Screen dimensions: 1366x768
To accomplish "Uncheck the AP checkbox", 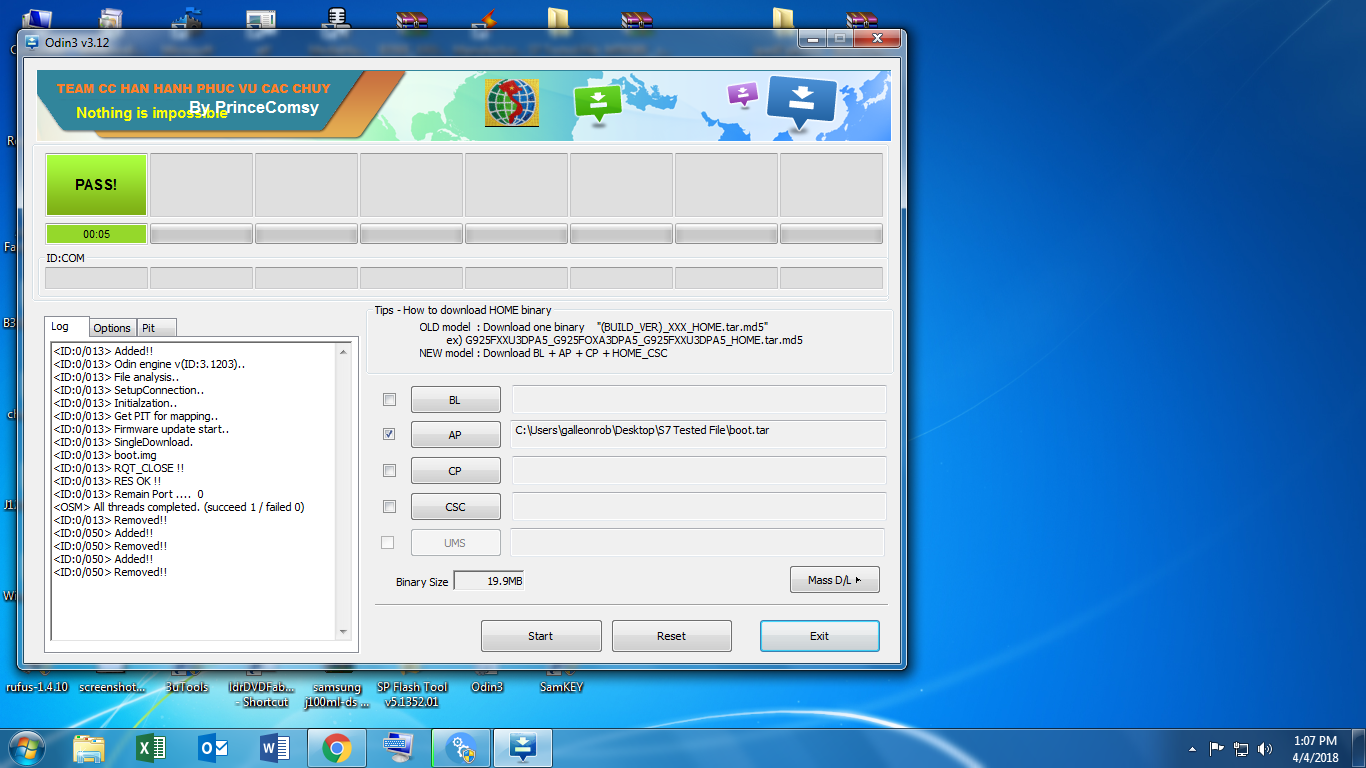I will [389, 434].
